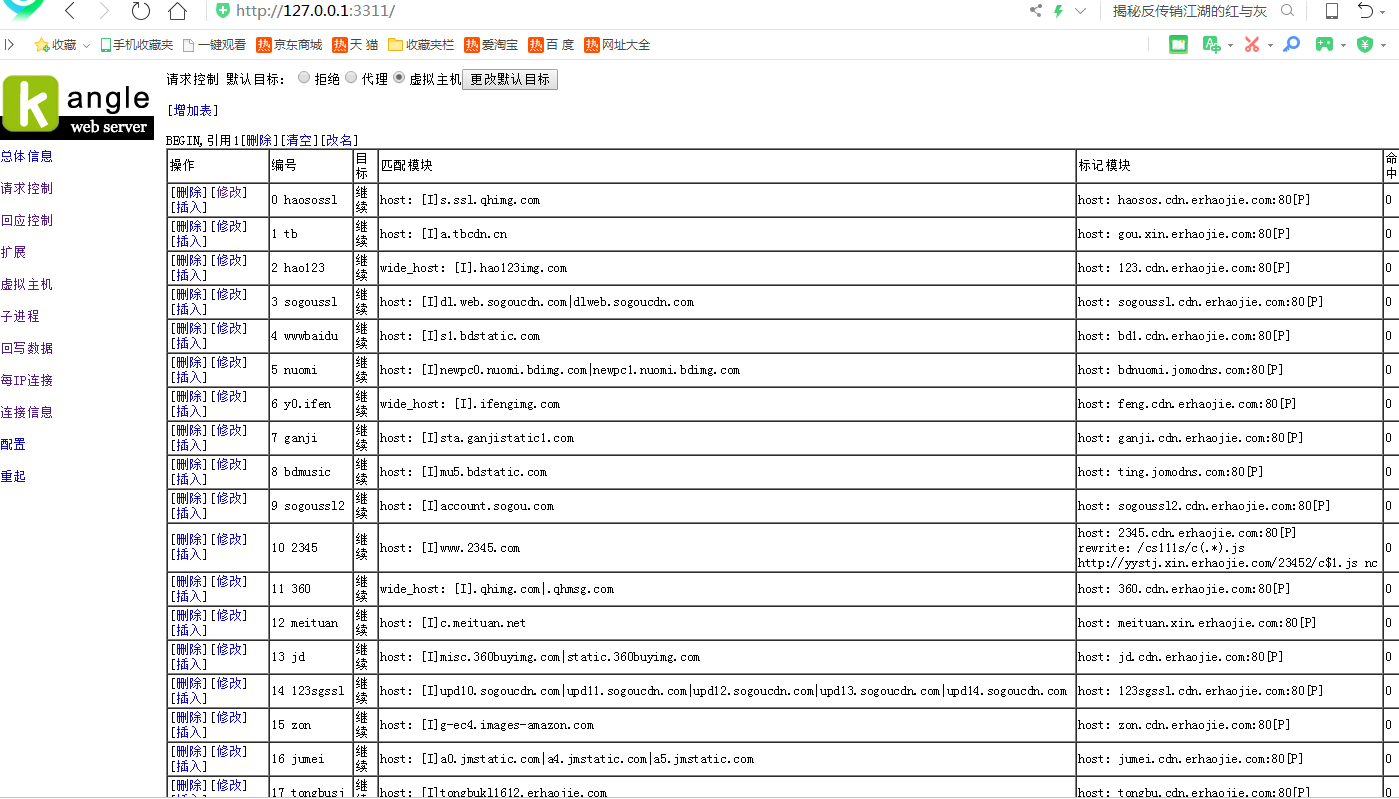This screenshot has width=1399, height=799.
Task: Go back to the previous page
Action: (69, 11)
